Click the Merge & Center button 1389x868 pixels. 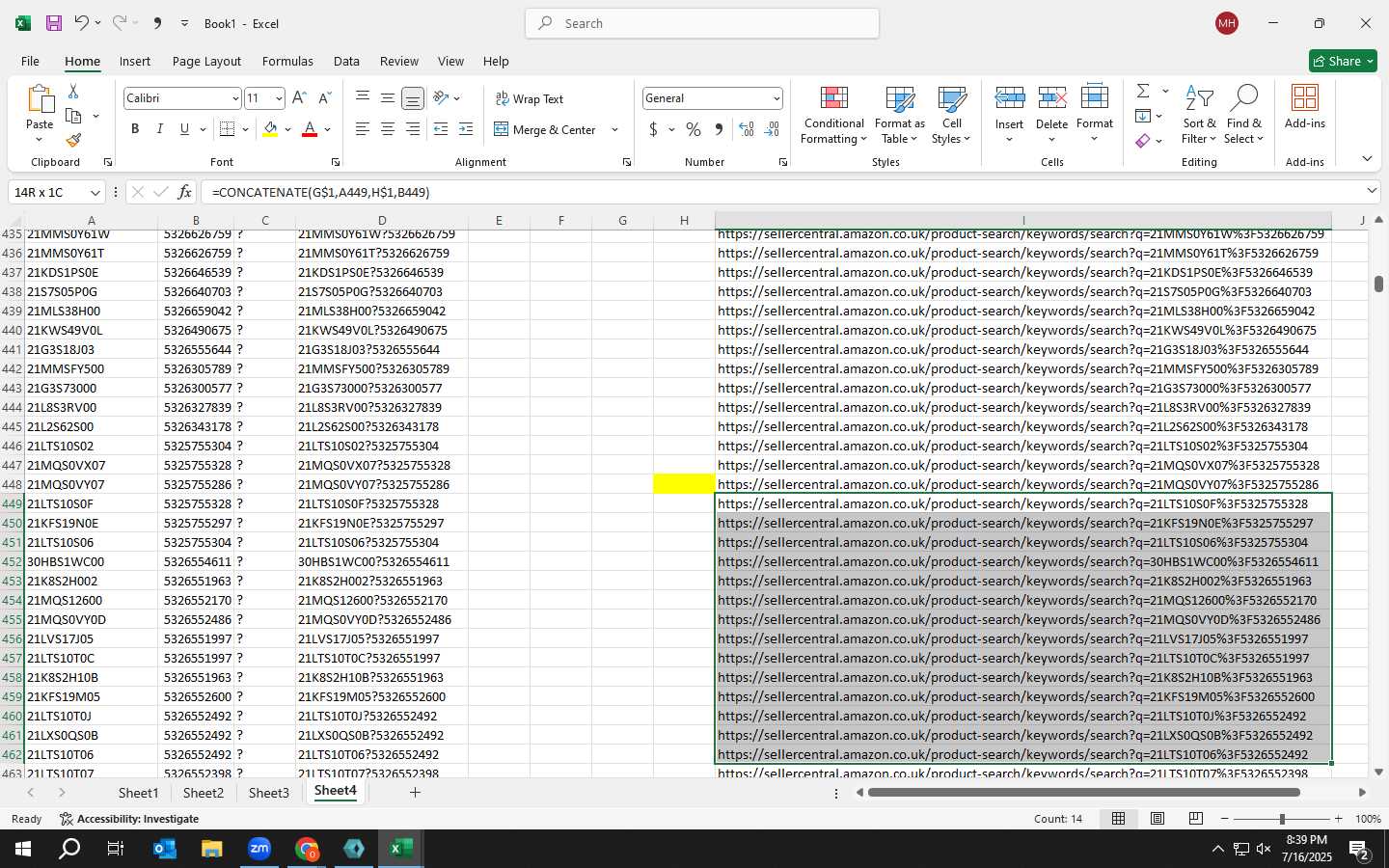545,129
